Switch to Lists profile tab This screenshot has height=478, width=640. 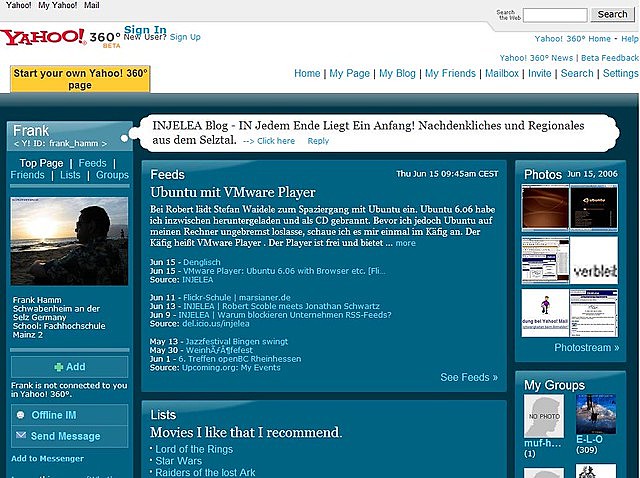pos(70,175)
